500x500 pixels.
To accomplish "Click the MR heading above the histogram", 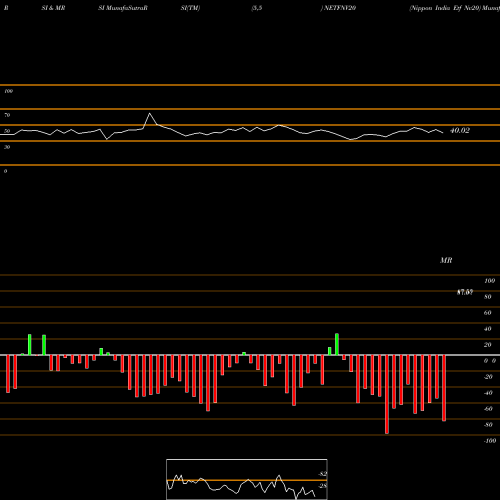I will [446, 260].
